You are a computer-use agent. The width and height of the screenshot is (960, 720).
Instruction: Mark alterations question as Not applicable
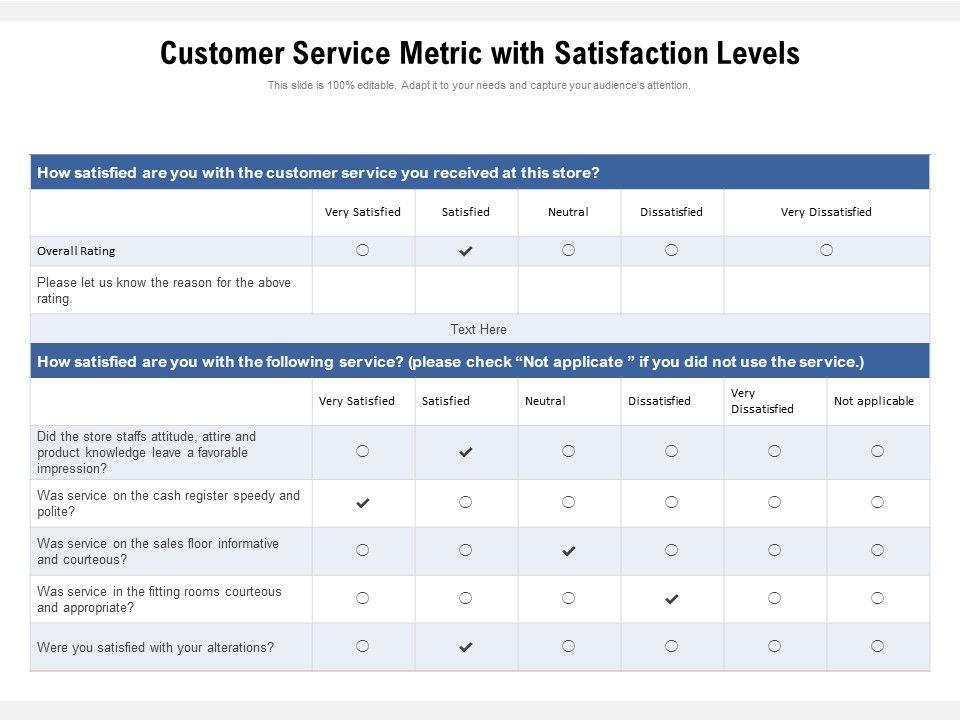pos(877,646)
